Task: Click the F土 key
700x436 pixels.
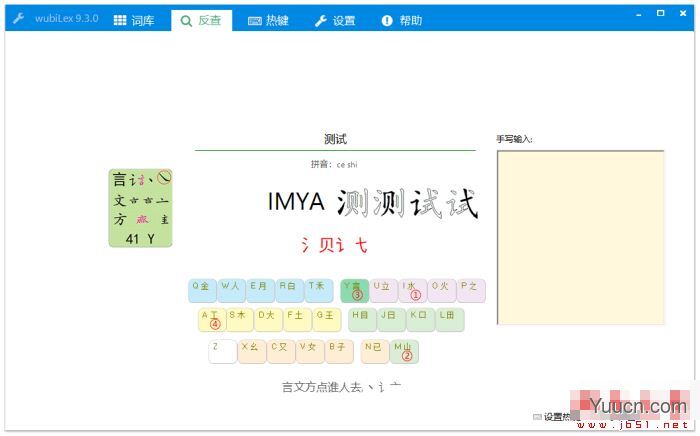Action: [297, 320]
